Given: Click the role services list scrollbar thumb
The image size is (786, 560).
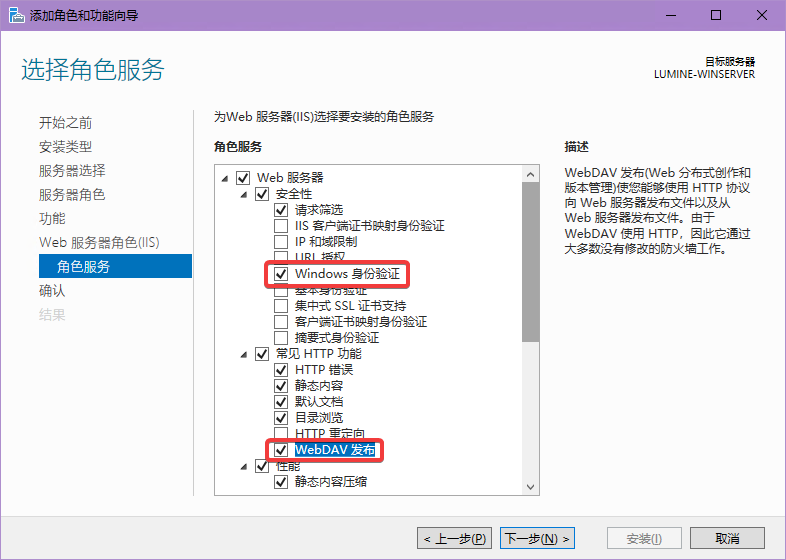Looking at the screenshot, I should coord(531,260).
